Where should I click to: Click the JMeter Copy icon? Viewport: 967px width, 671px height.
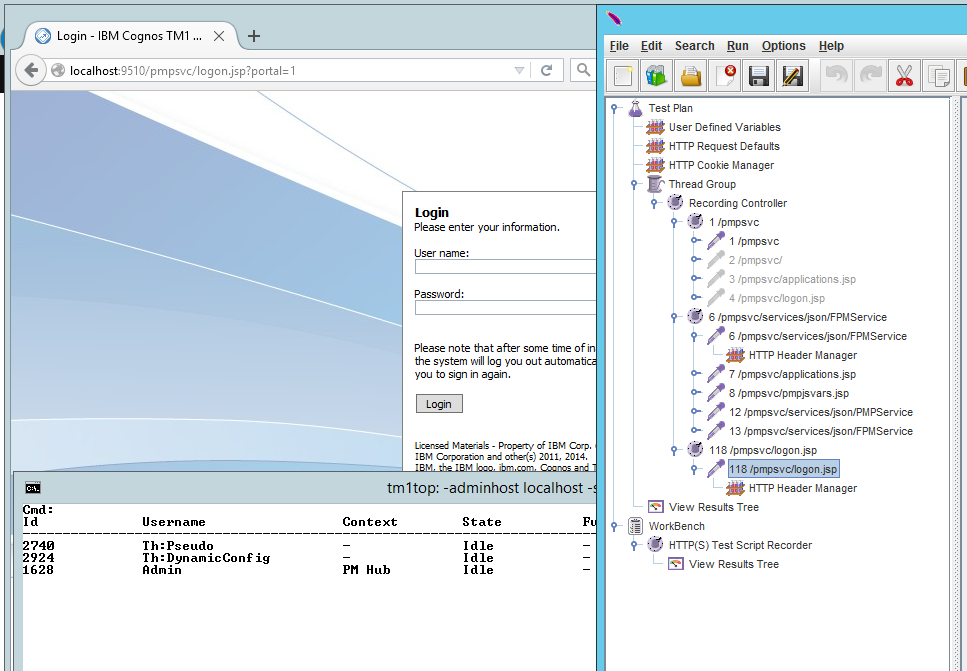click(x=939, y=76)
